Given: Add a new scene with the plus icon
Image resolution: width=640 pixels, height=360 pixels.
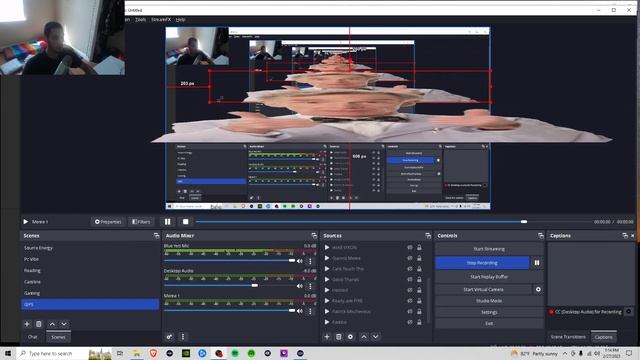Looking at the screenshot, I should [27, 324].
